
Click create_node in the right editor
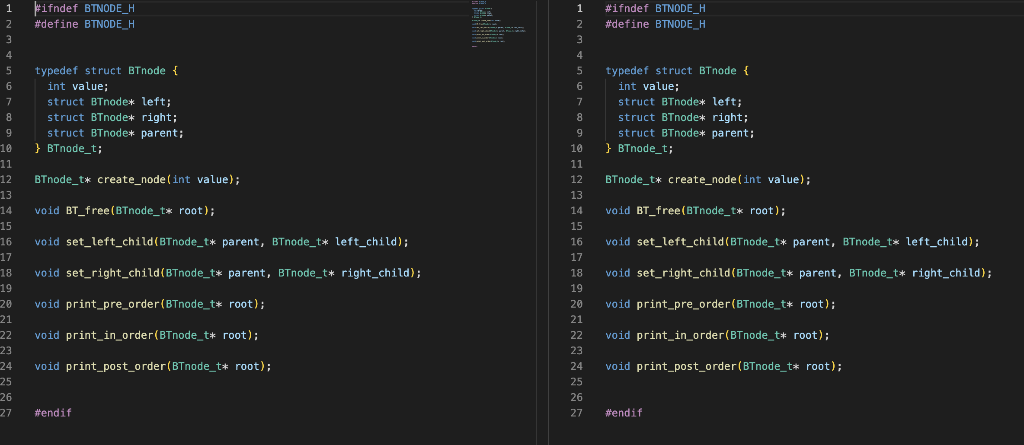703,180
